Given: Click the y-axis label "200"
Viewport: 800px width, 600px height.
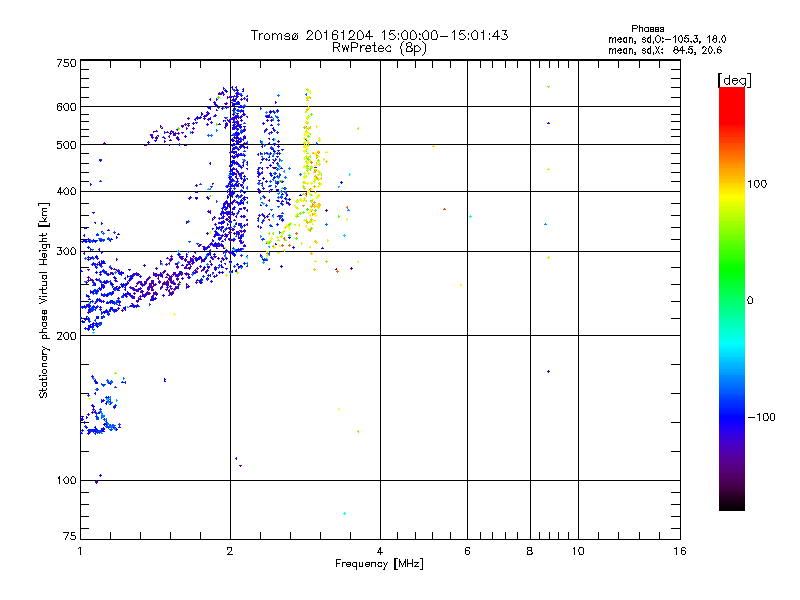Looking at the screenshot, I should coord(66,336).
